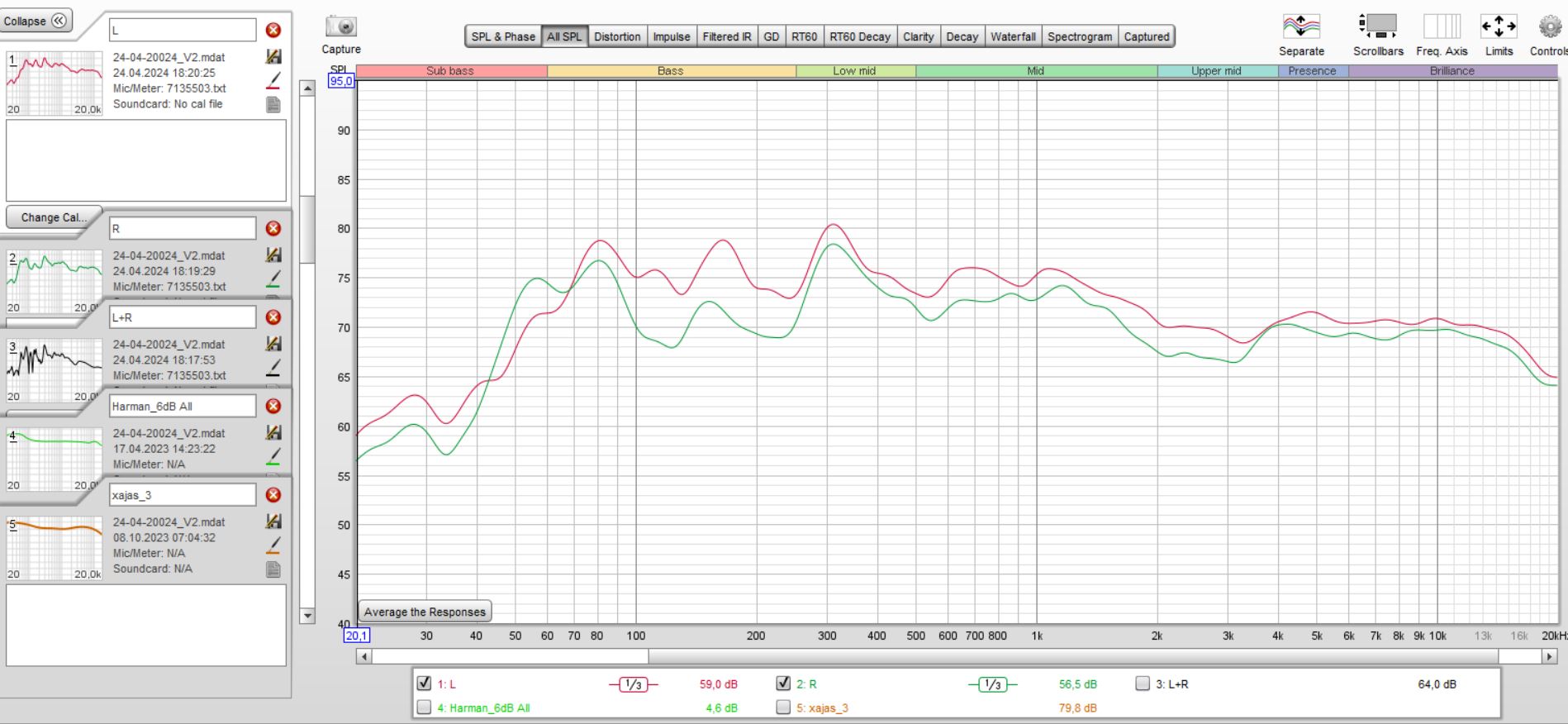
Task: Remove measurement R with red X
Action: pos(273,229)
